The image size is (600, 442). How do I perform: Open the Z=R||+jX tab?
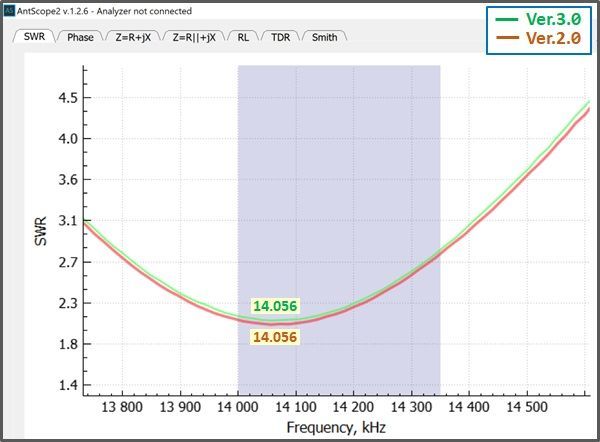coord(194,38)
